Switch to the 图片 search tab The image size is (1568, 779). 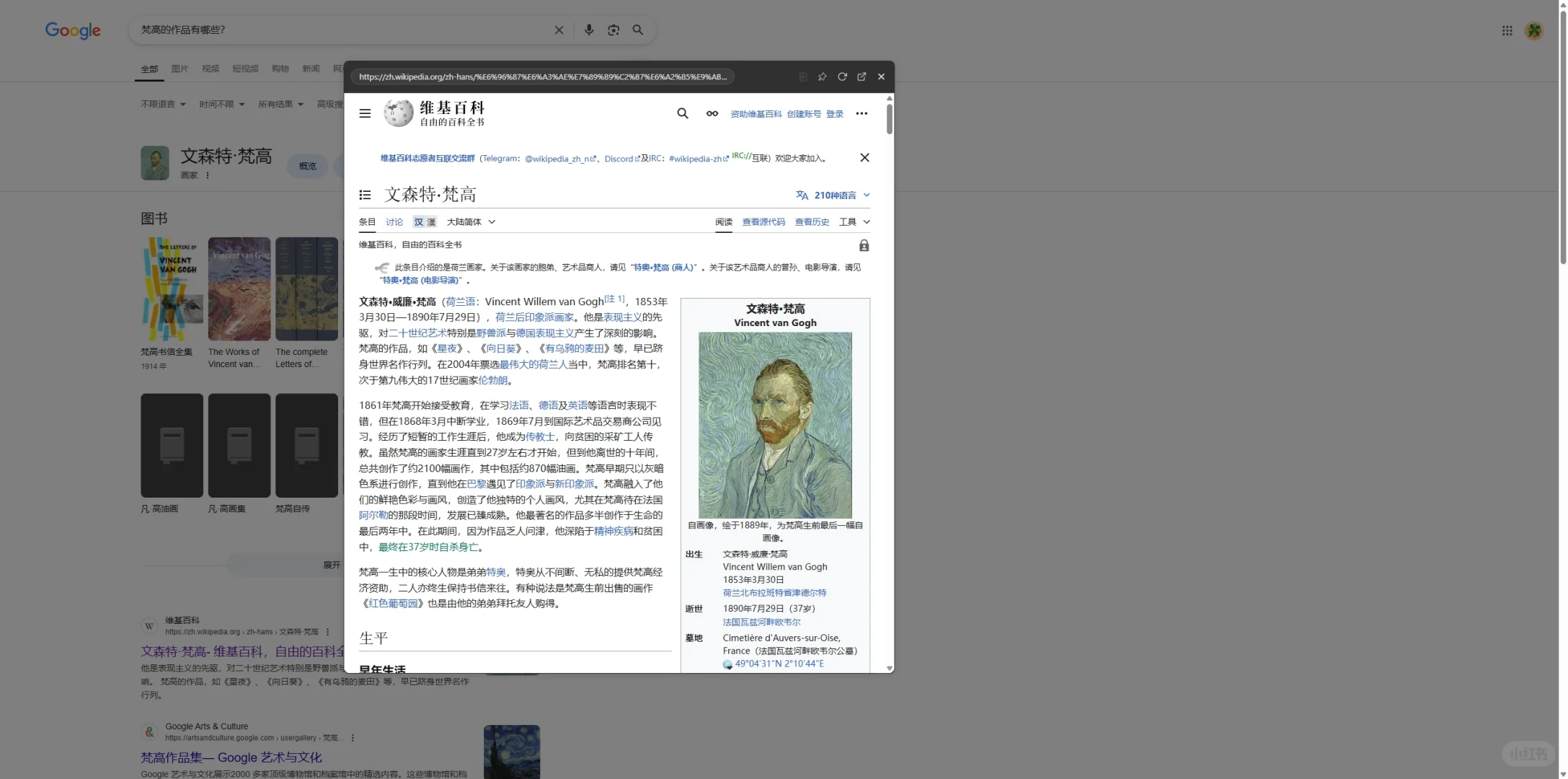180,69
